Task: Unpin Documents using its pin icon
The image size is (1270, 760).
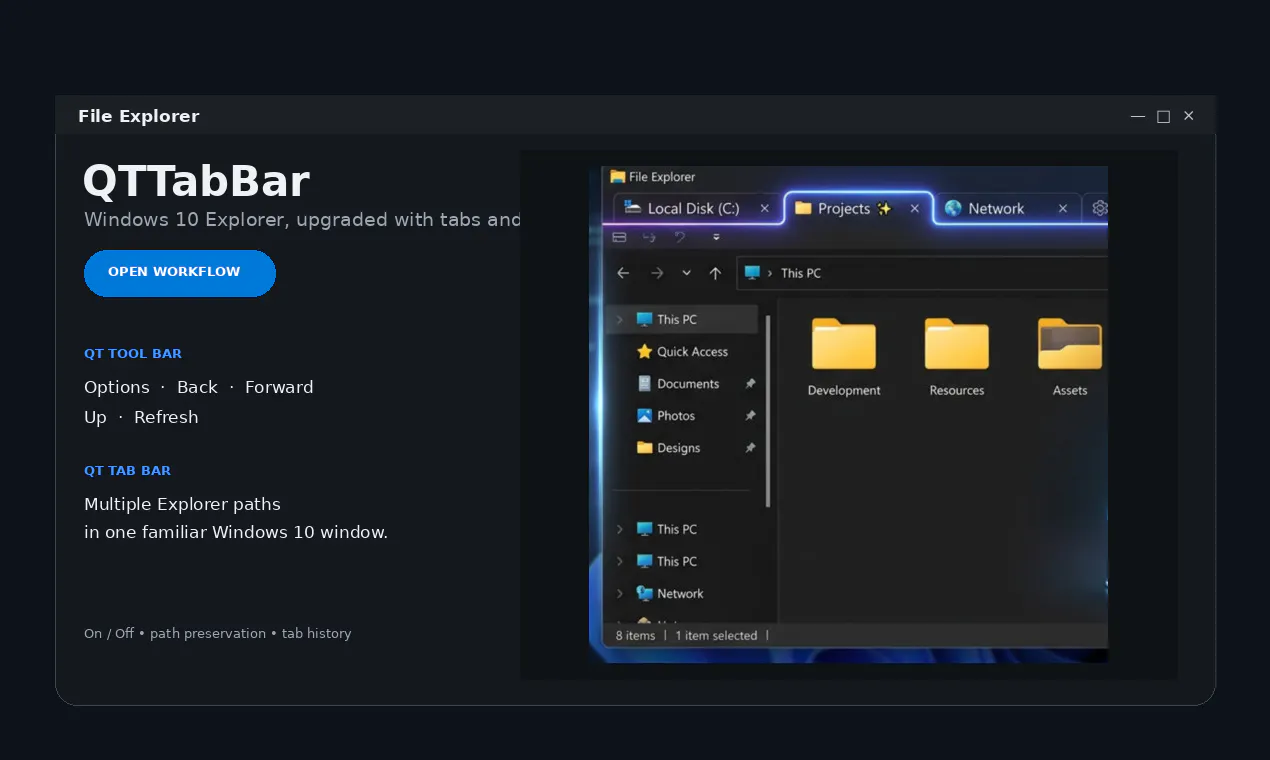Action: pos(750,384)
